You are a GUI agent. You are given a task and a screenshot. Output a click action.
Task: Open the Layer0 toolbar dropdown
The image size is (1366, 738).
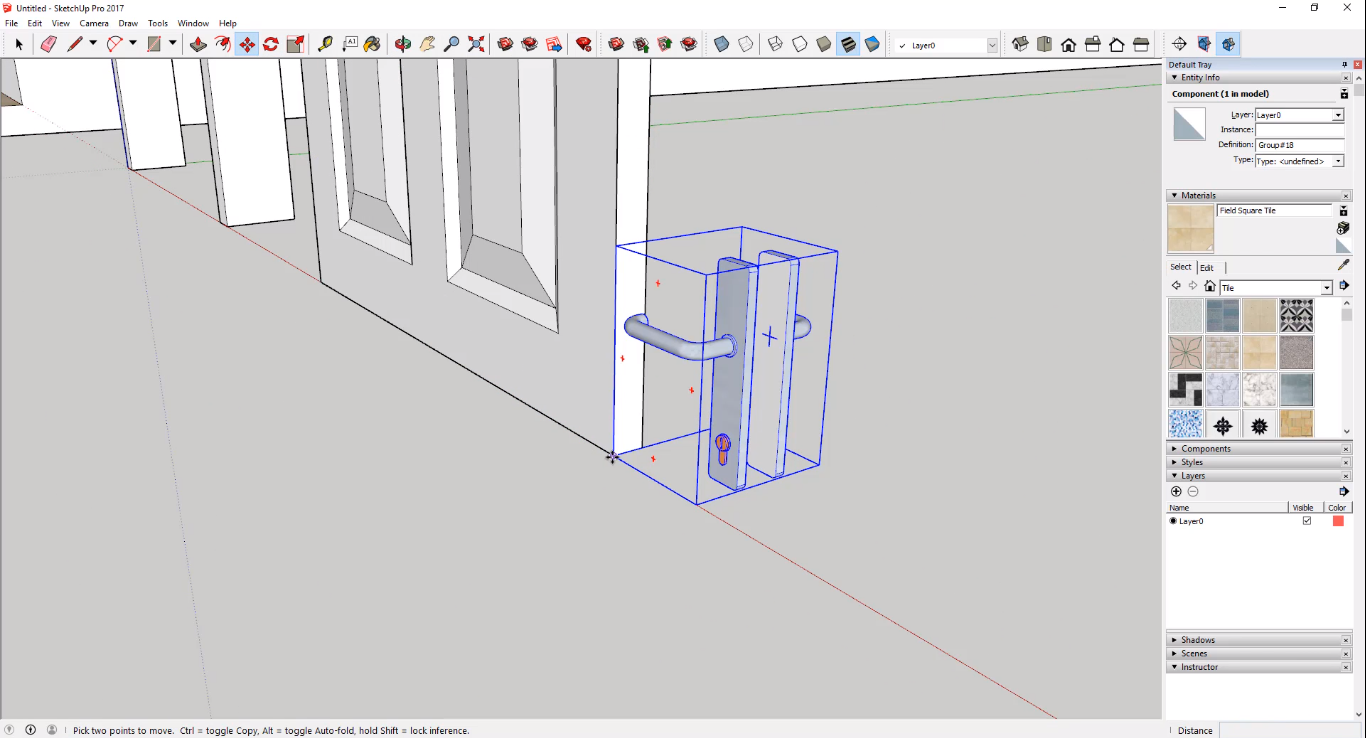(x=992, y=45)
